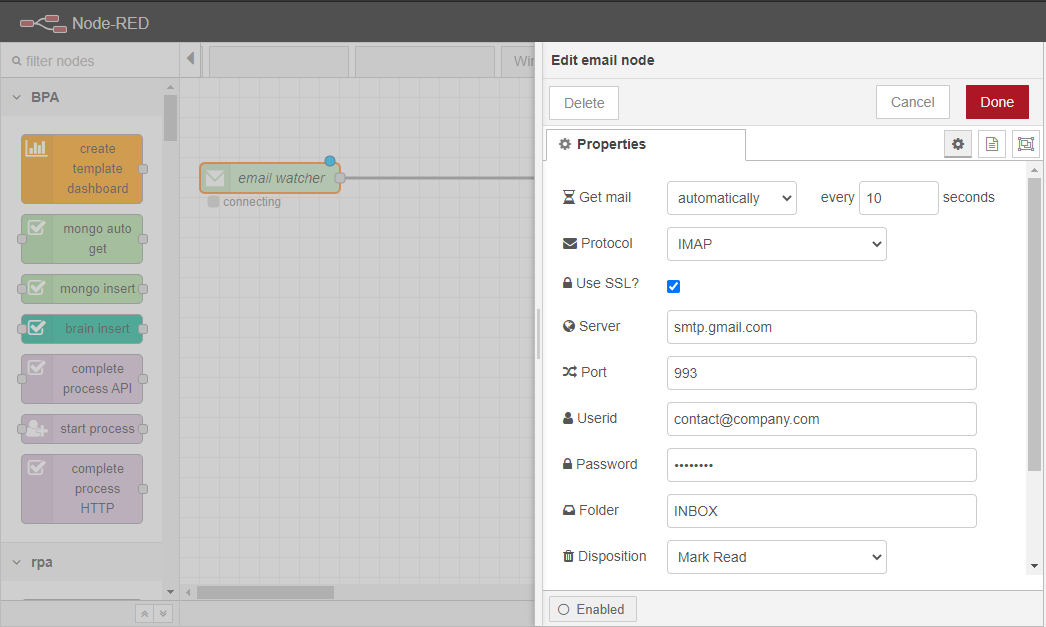This screenshot has height=627, width=1046.
Task: Click mongo auto get node icon
Action: [37, 228]
